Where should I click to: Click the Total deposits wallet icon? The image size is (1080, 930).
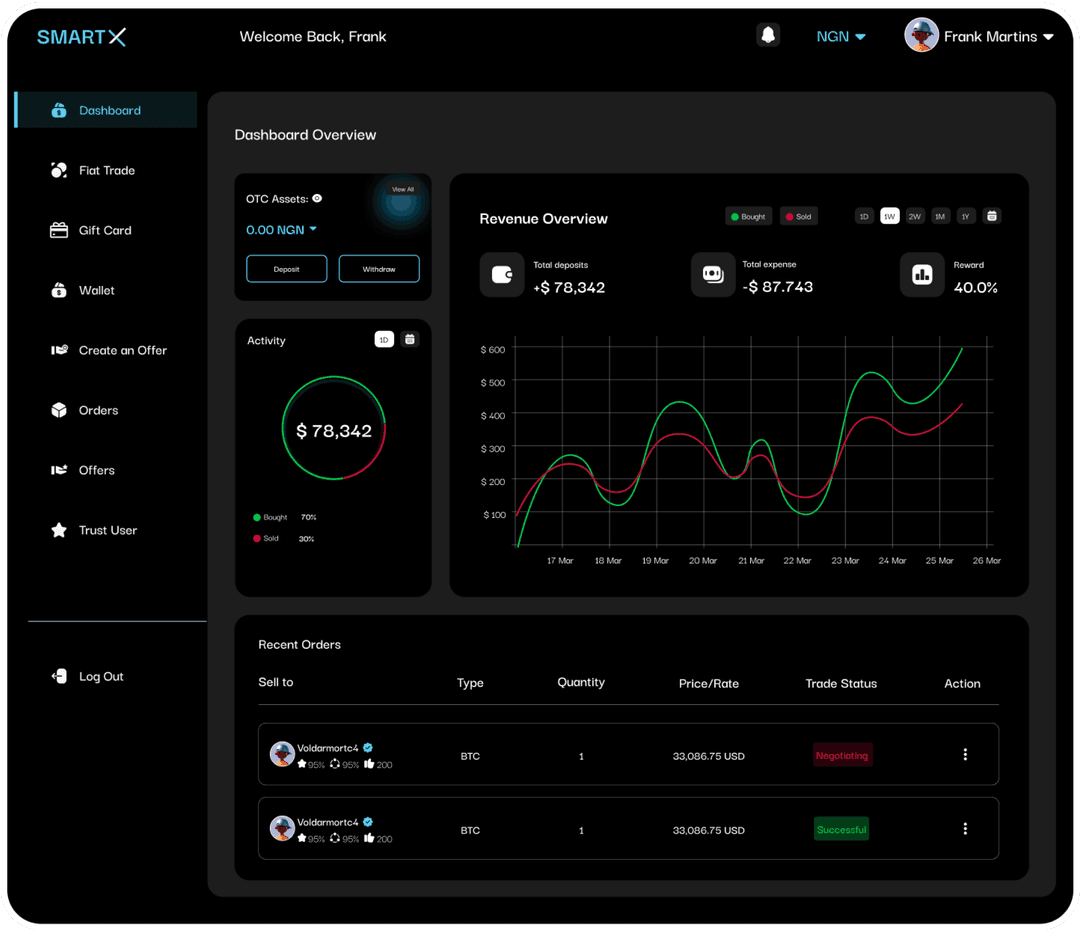[x=502, y=275]
